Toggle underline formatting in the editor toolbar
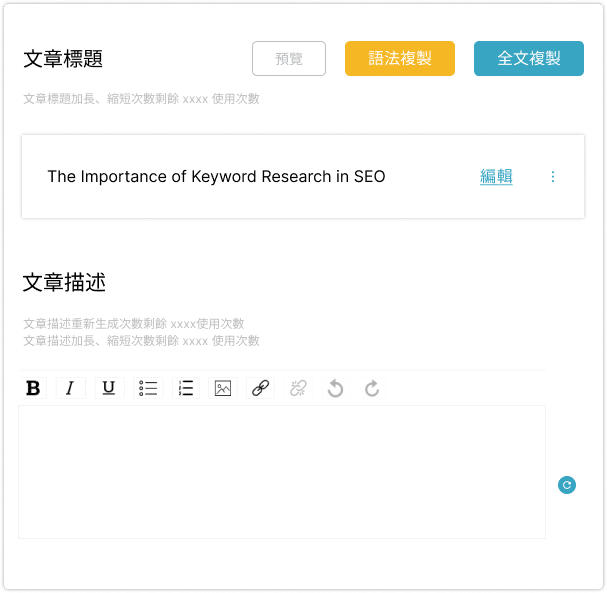 (109, 388)
